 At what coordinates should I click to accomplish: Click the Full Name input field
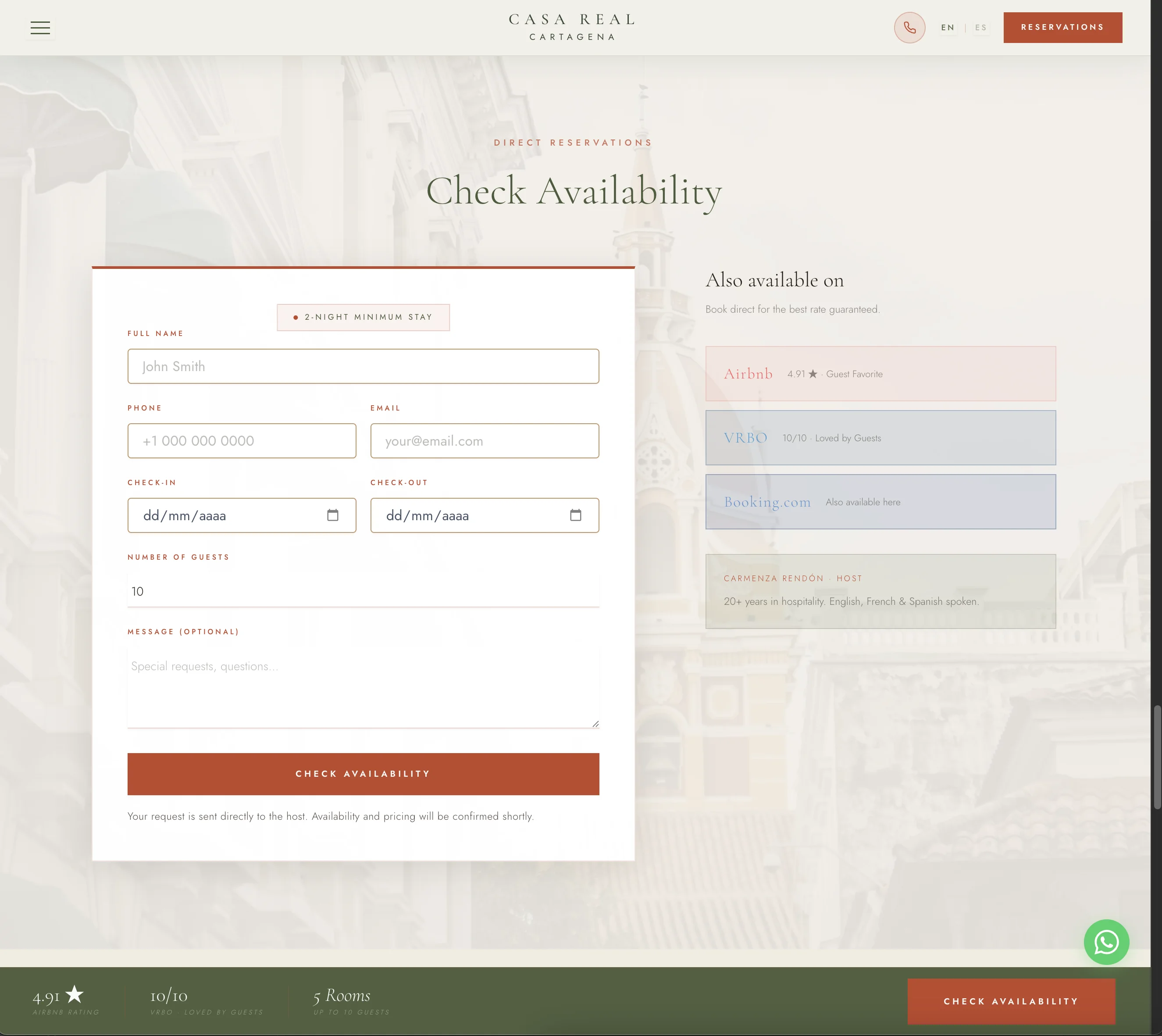(363, 366)
